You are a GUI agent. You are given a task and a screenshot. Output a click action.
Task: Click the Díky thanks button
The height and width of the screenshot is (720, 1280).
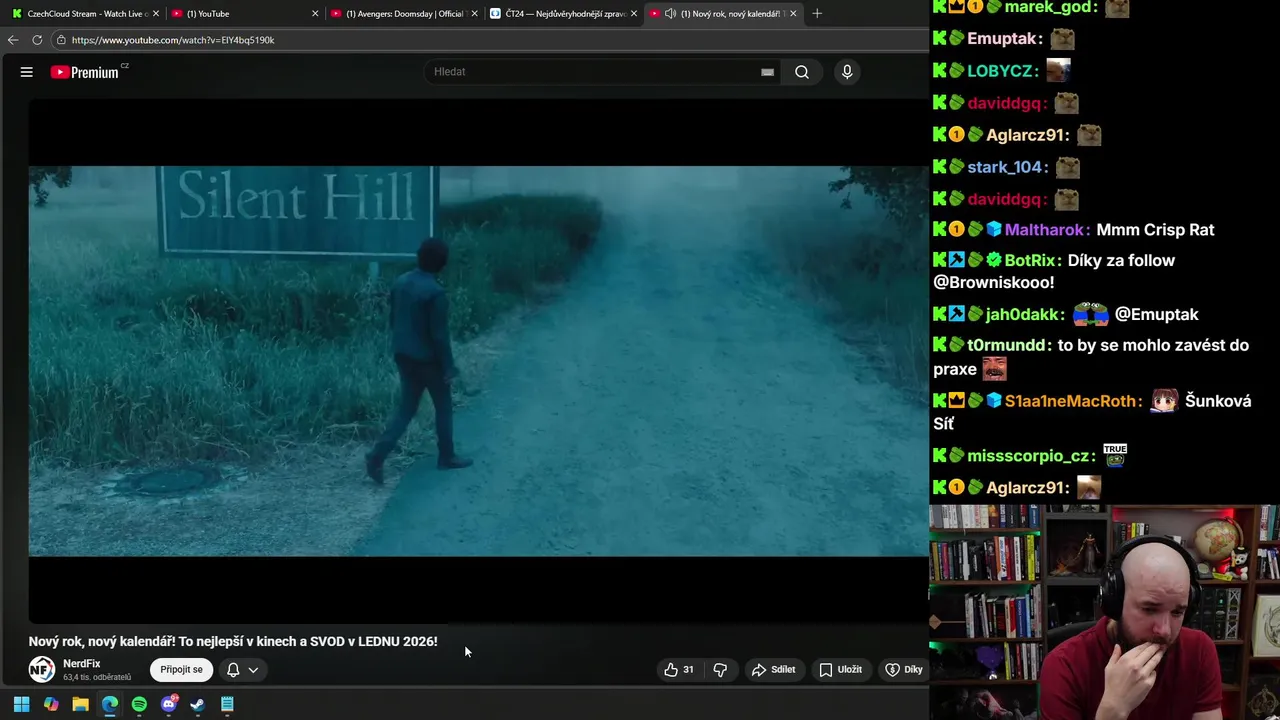pos(904,669)
